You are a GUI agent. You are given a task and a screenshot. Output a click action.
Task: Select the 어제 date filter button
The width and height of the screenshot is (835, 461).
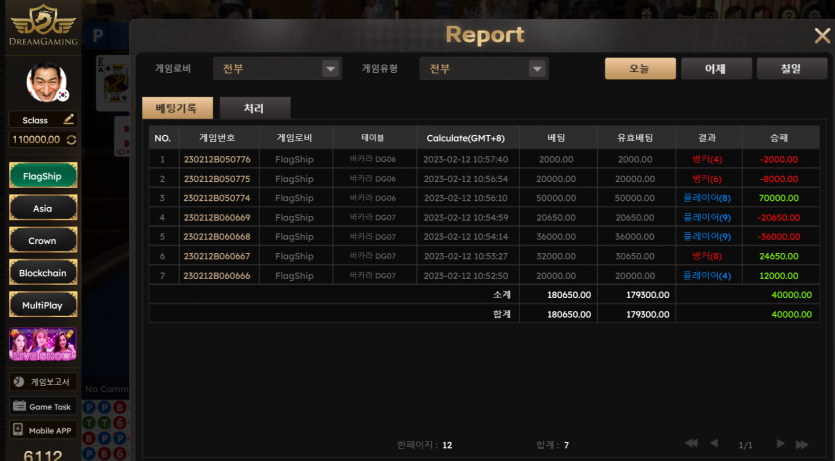tap(716, 69)
